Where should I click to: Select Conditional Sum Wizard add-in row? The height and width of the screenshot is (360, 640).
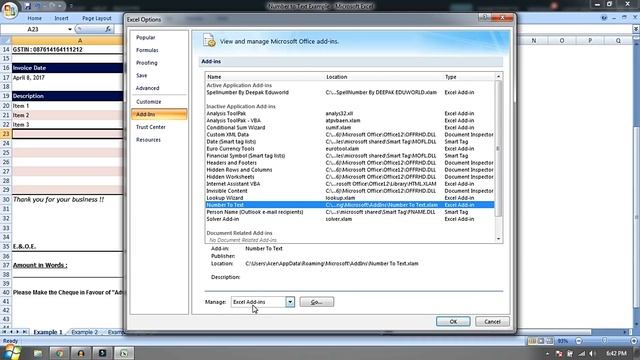coord(350,127)
